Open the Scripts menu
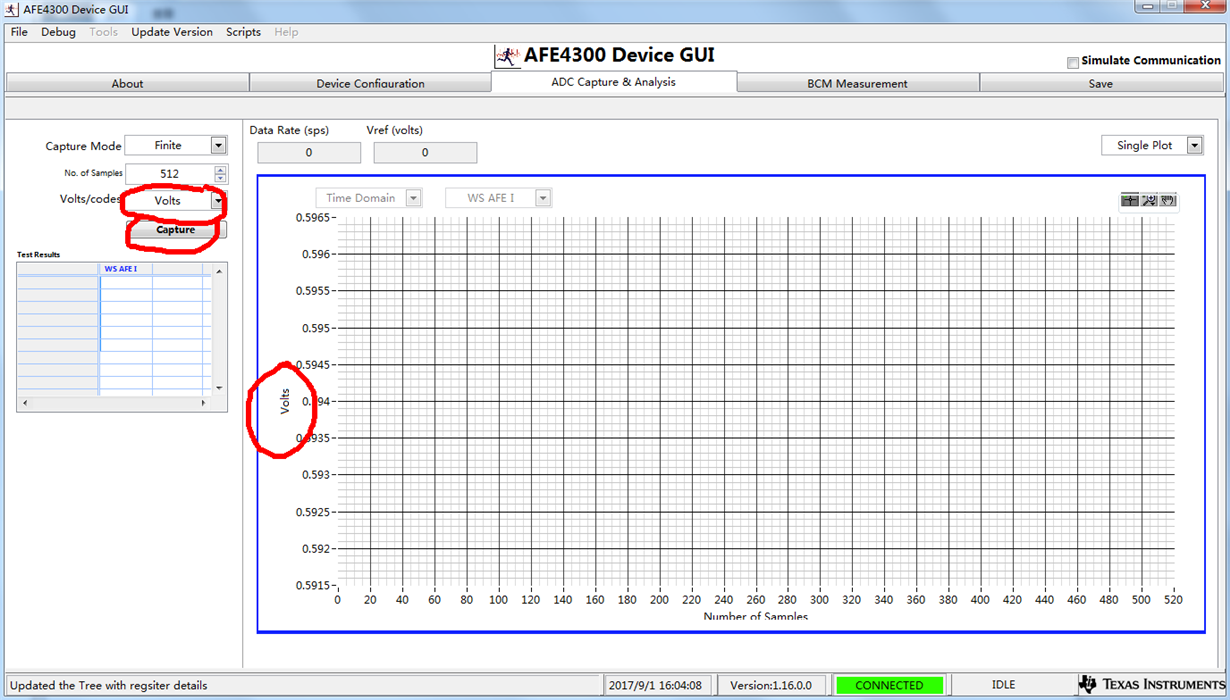 (243, 32)
